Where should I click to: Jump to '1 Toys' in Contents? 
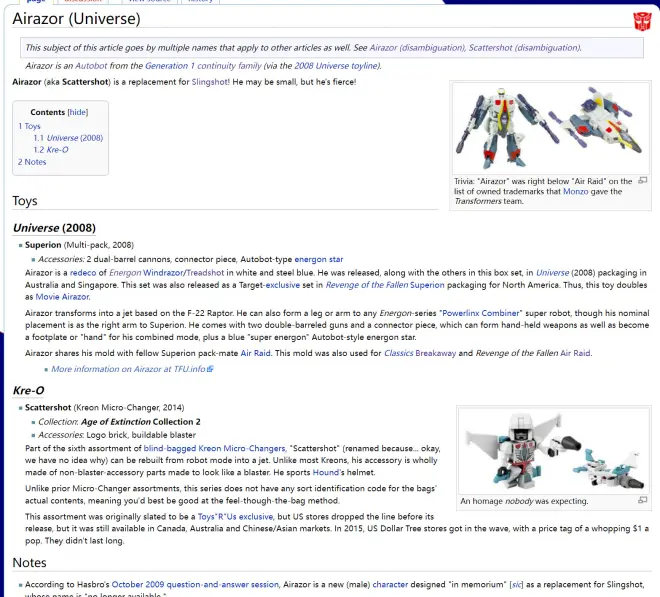[x=29, y=126]
